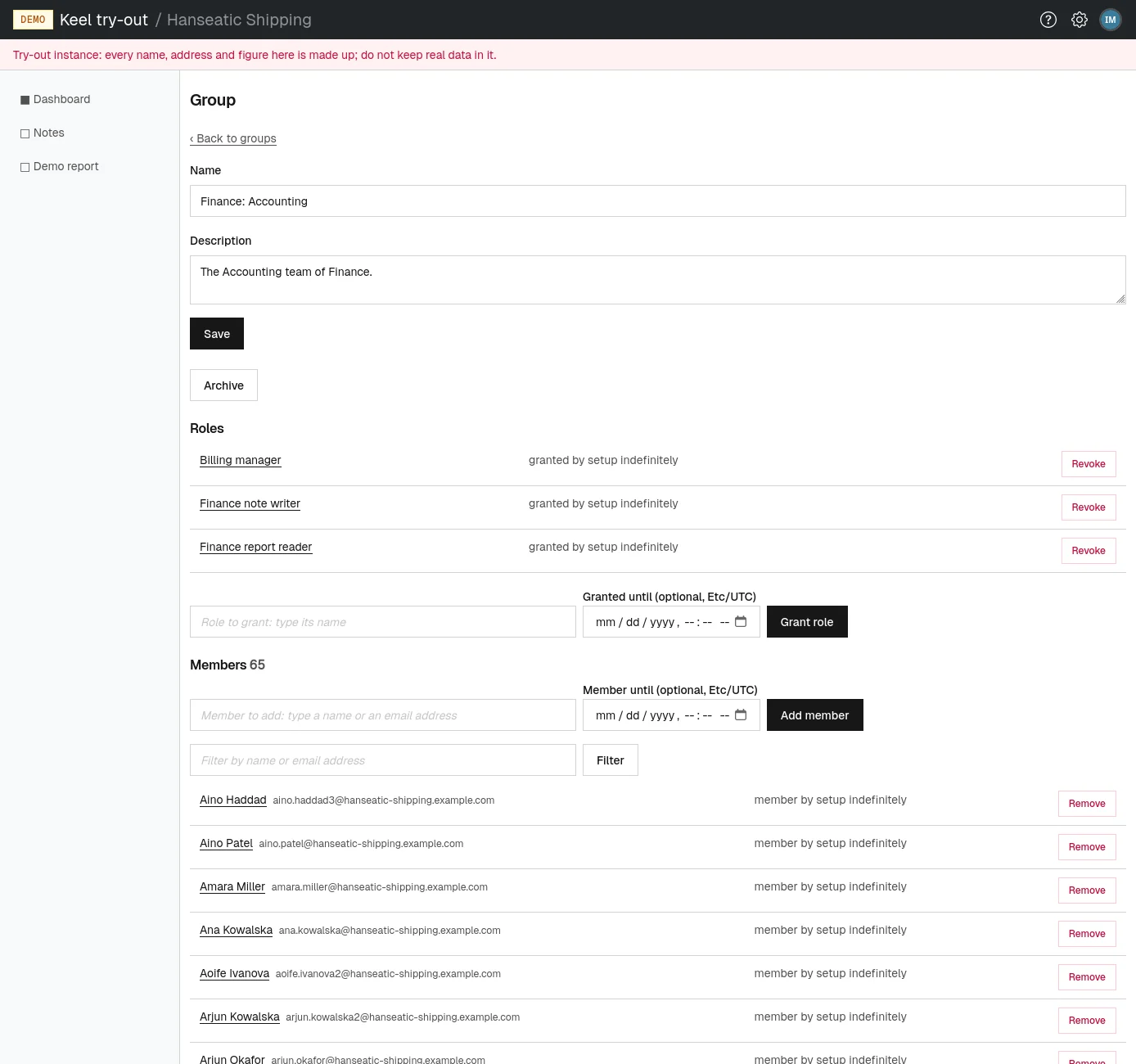The image size is (1136, 1064).
Task: Click the Dashboard square icon in sidebar
Action: click(x=25, y=100)
